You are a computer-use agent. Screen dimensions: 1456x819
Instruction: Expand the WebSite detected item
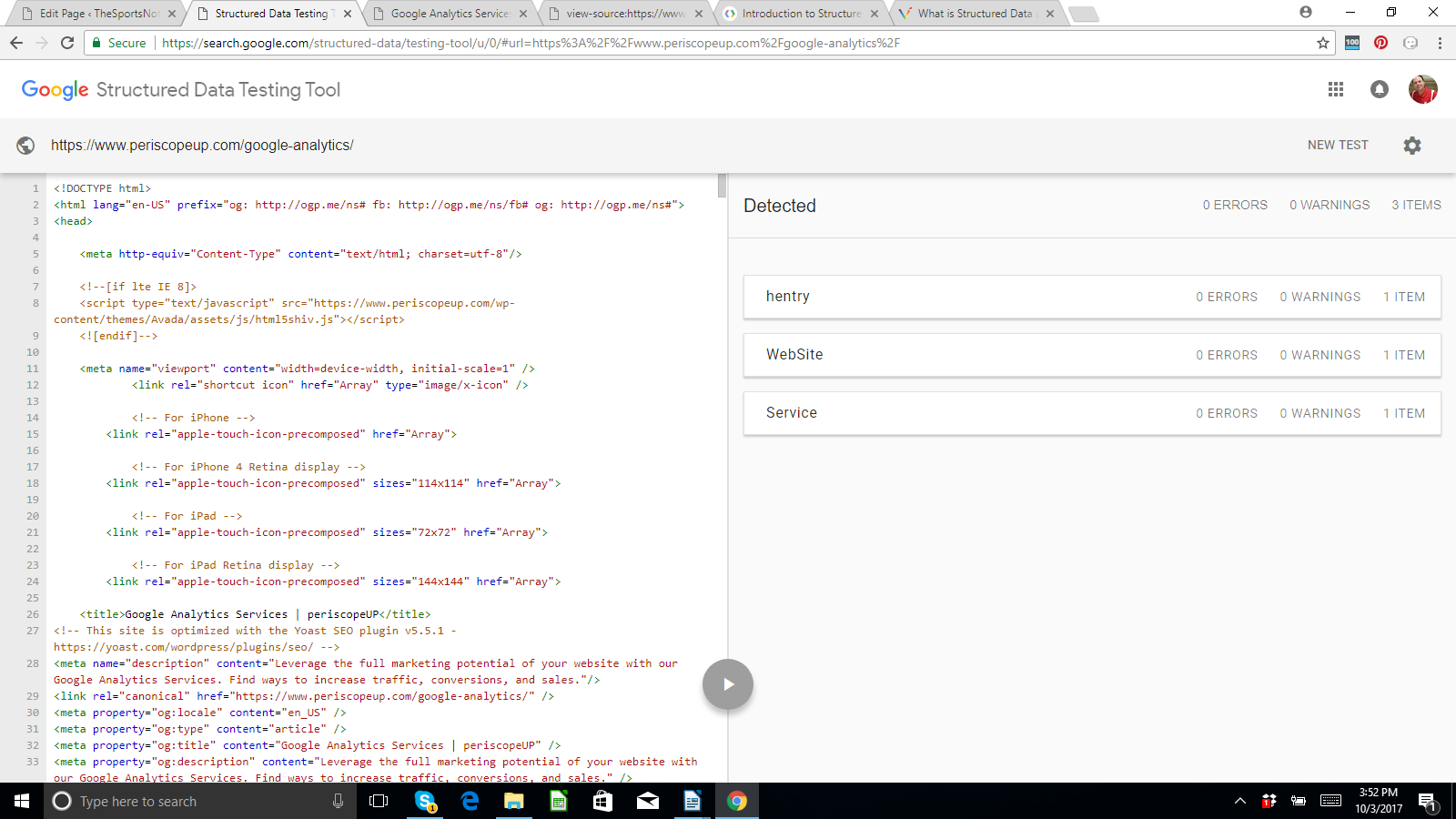(x=1092, y=355)
